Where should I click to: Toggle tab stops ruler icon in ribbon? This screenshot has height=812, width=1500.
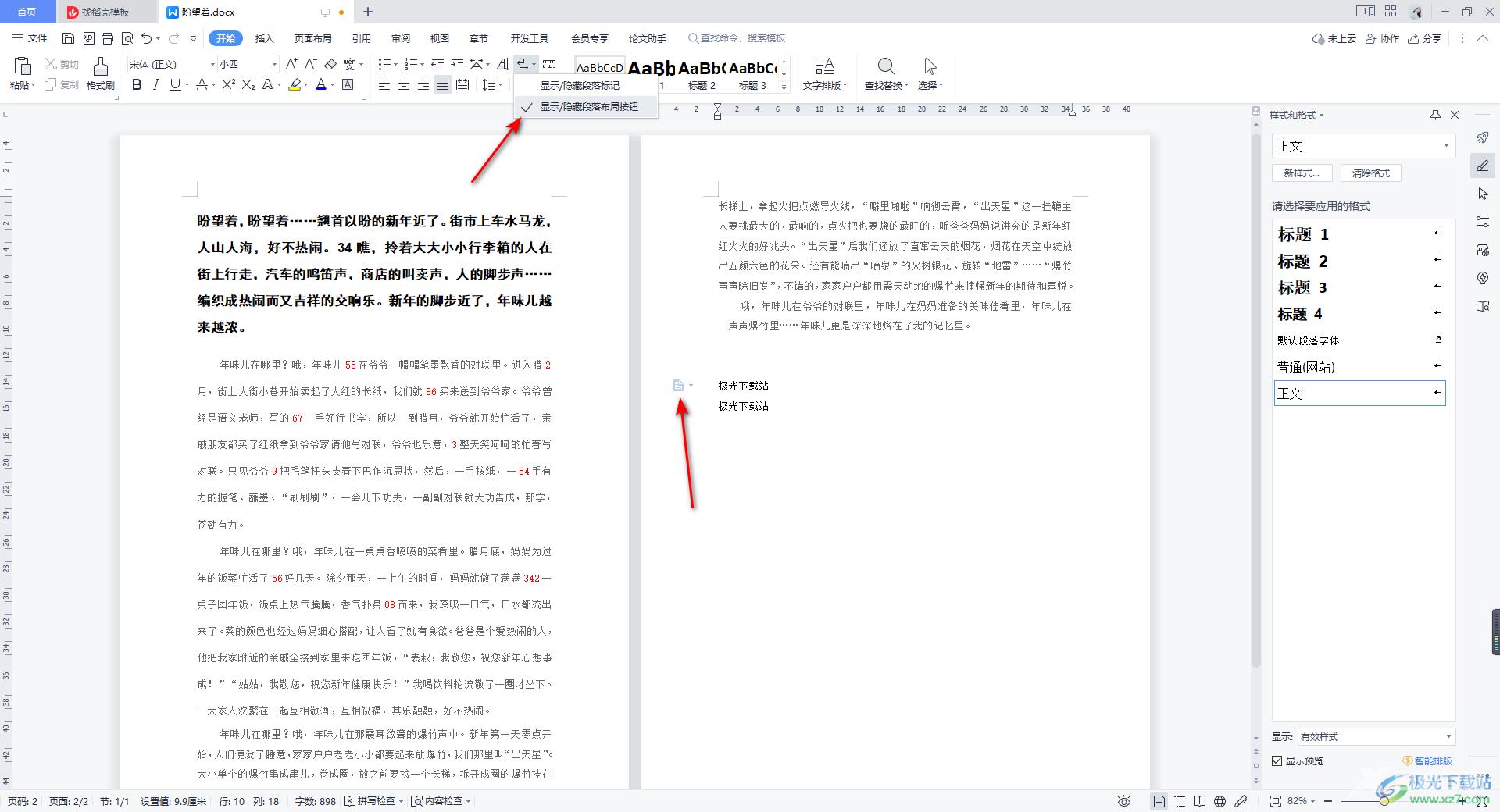click(549, 64)
